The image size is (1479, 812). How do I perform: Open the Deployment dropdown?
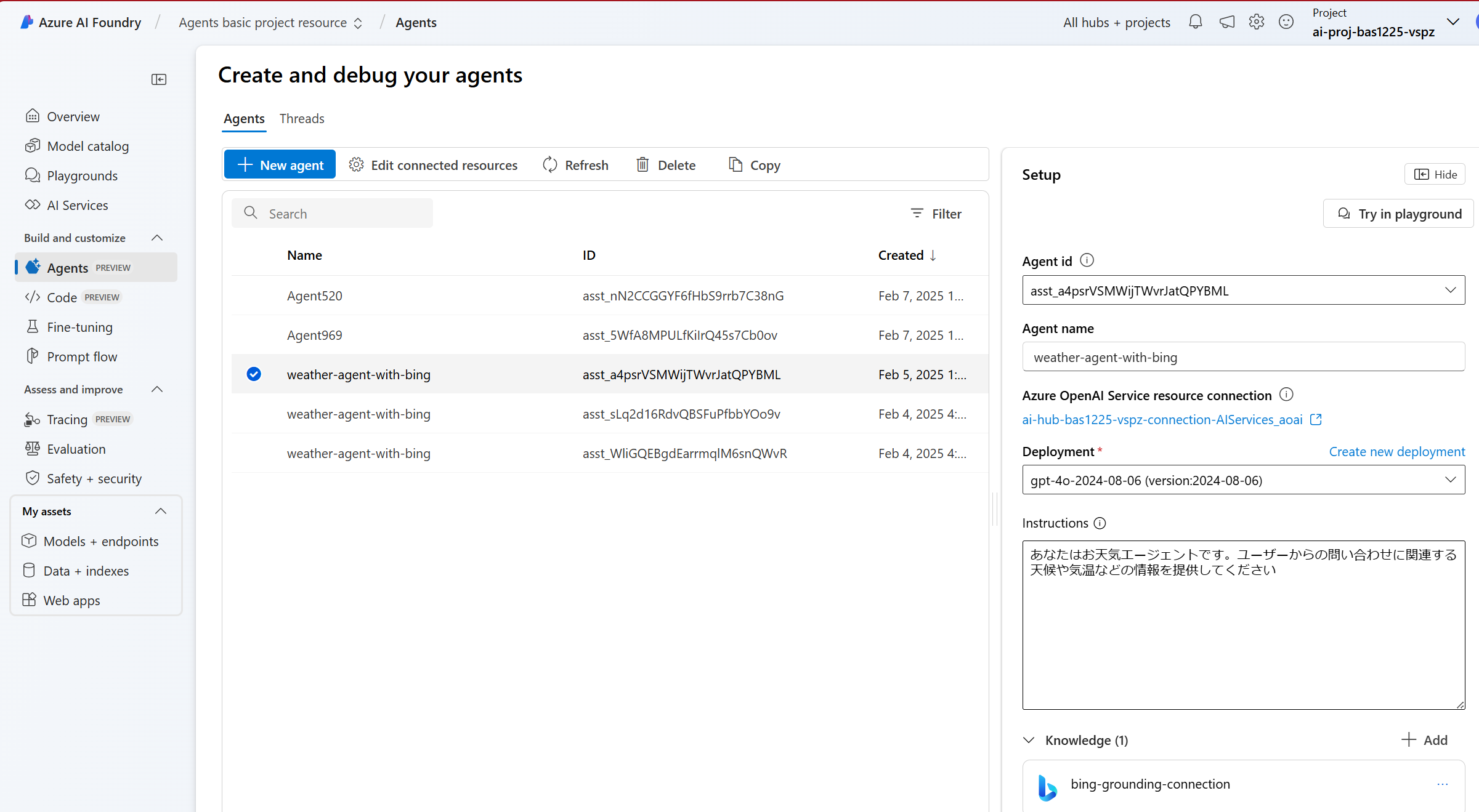(x=1243, y=480)
